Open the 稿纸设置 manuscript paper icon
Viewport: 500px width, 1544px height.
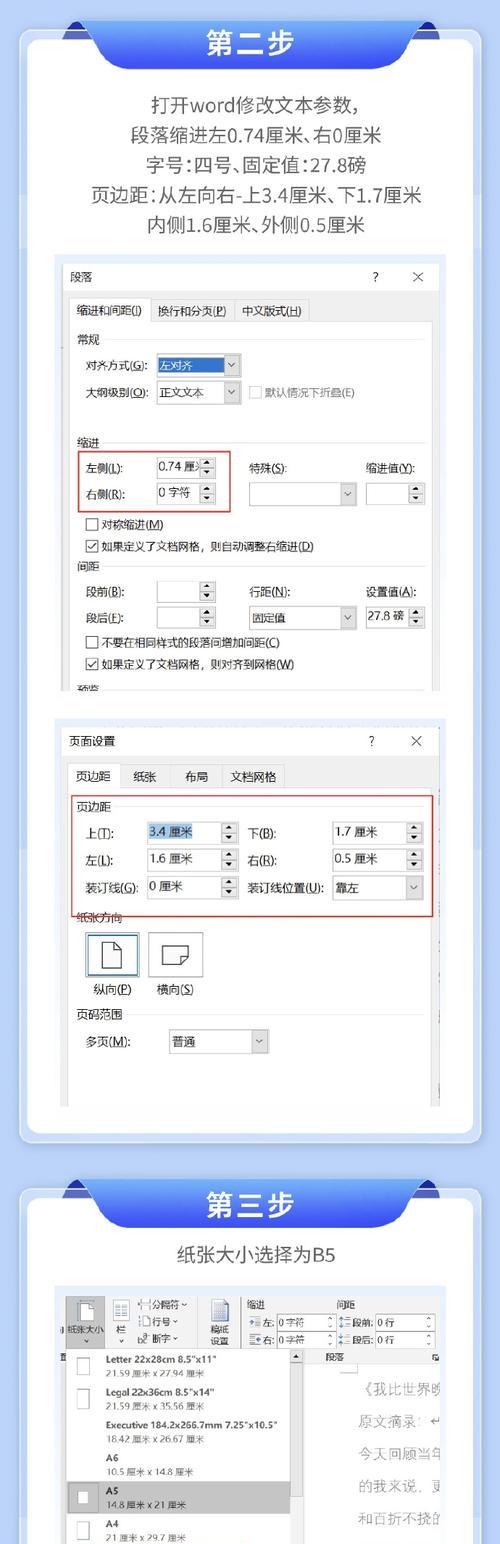tap(219, 1322)
